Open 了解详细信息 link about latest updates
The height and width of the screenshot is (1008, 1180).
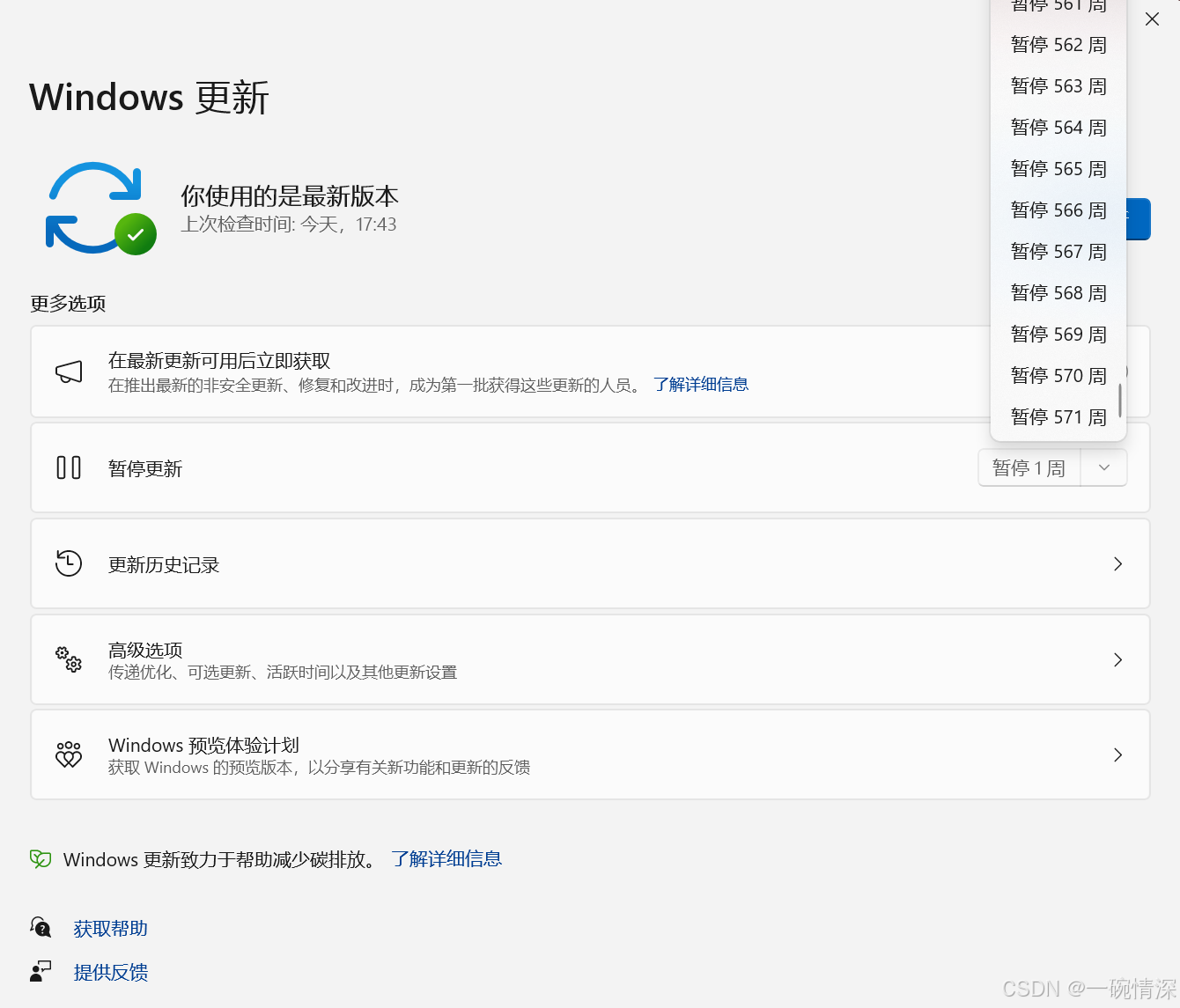point(701,385)
